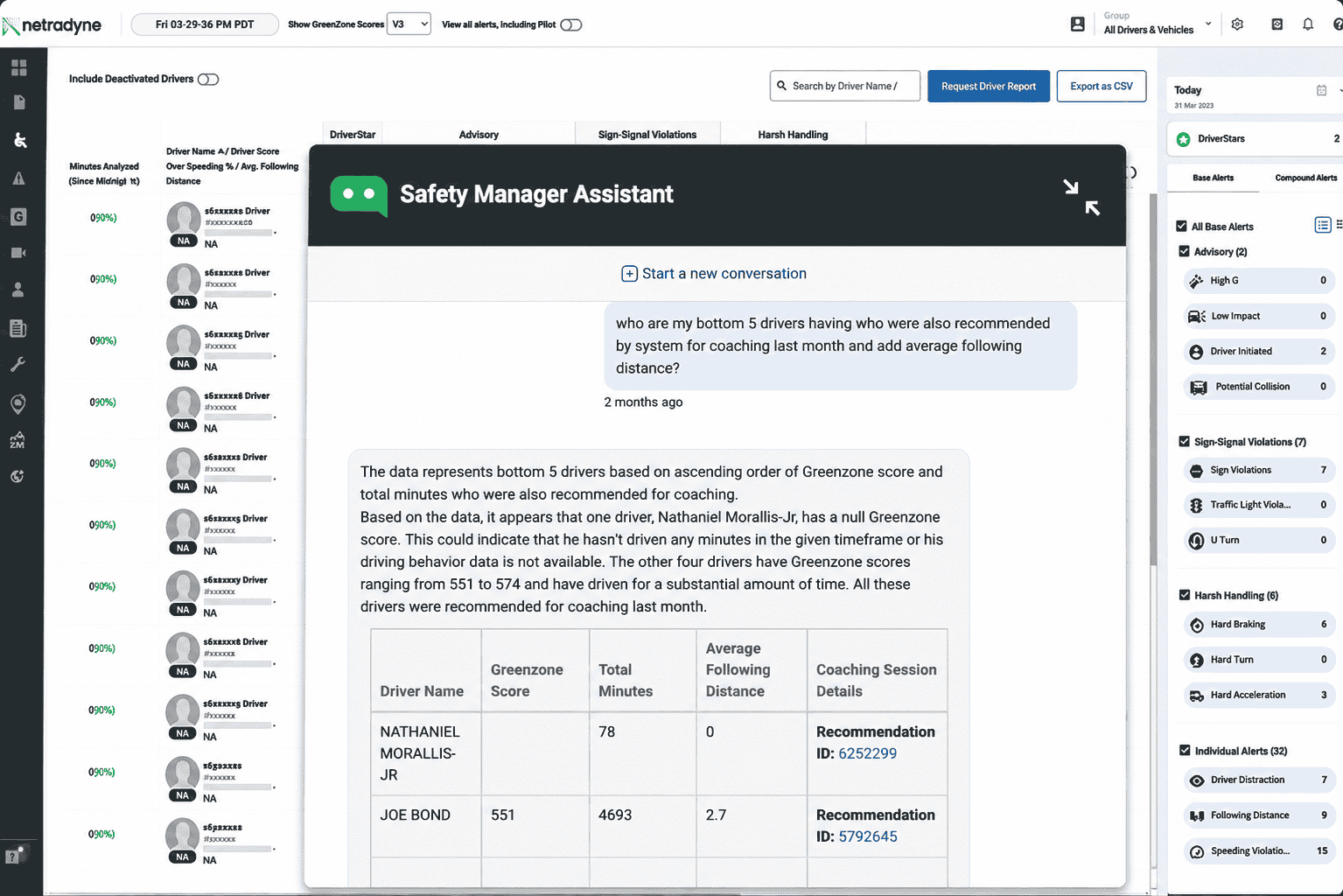This screenshot has height=896, width=1343.
Task: Switch to the Compound Alerts tab
Action: click(1305, 178)
